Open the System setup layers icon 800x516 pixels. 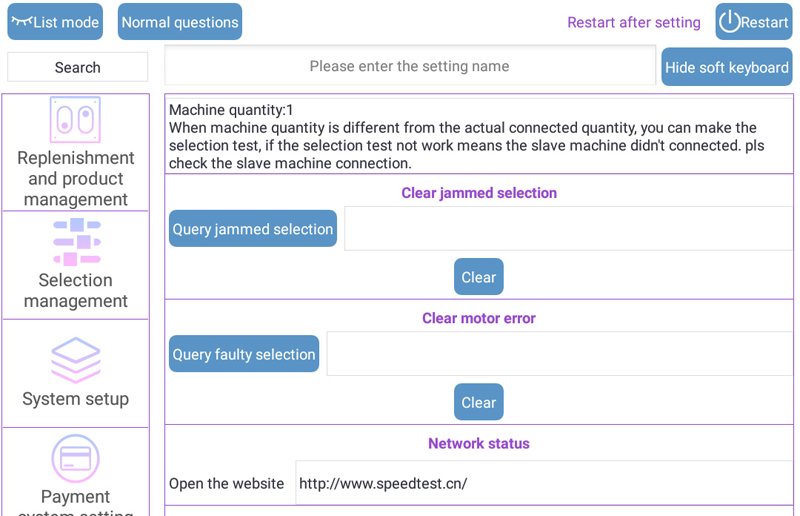click(76, 360)
